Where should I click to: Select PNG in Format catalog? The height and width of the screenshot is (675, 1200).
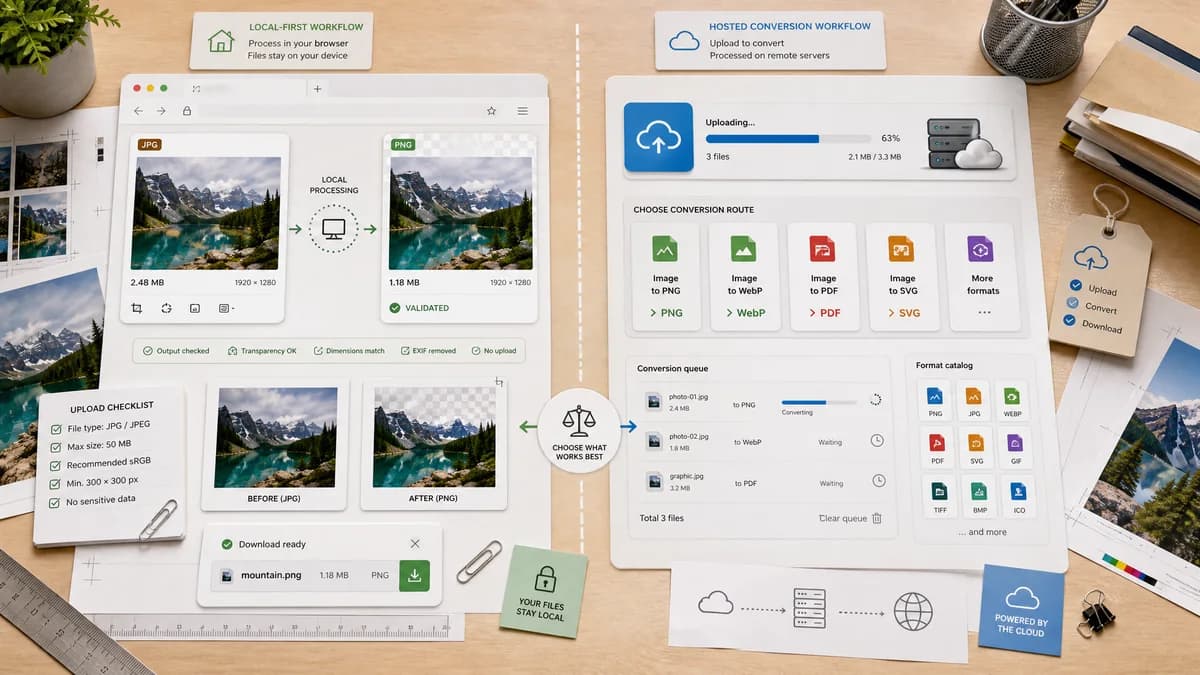936,401
